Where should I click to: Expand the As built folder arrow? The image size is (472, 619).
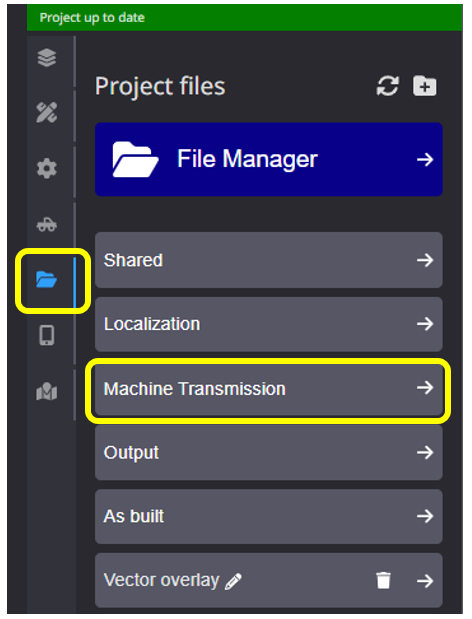pos(425,516)
